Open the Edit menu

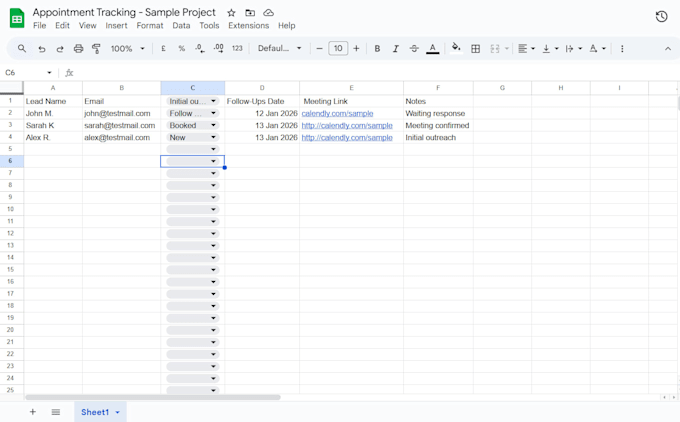(x=62, y=26)
